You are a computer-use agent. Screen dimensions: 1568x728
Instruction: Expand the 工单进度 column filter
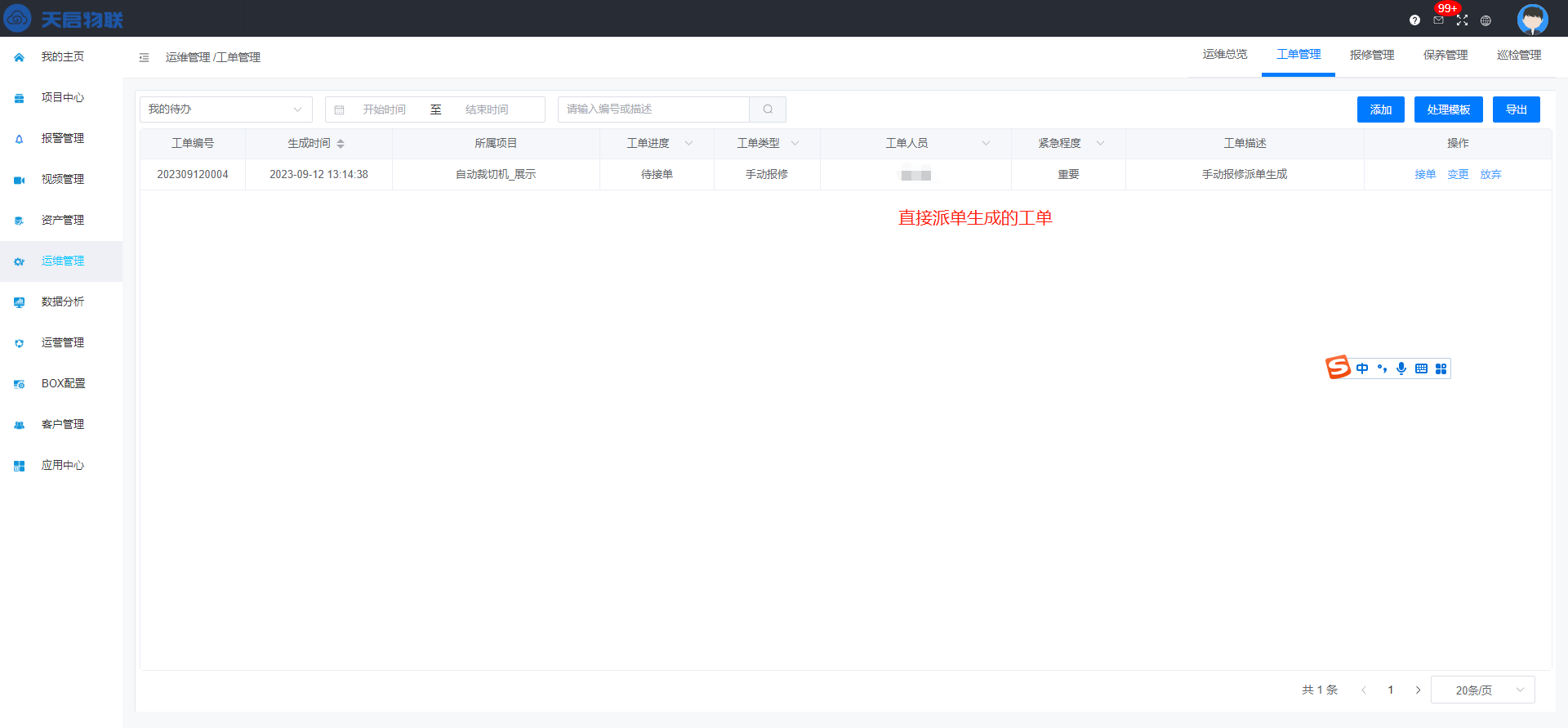tap(688, 144)
